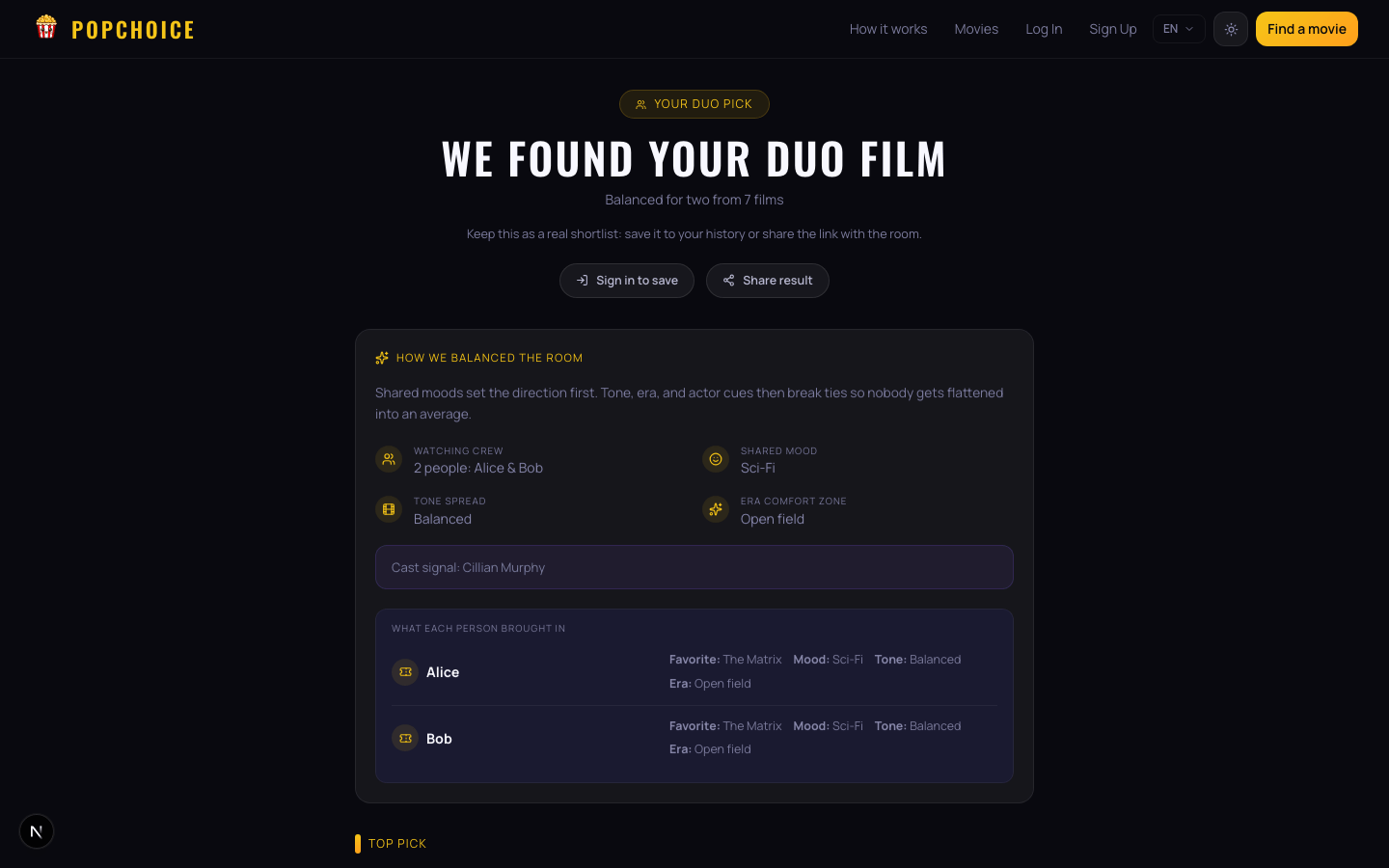This screenshot has width=1389, height=868.
Task: Click Bob's Tone: Balanced text
Action: 918,726
